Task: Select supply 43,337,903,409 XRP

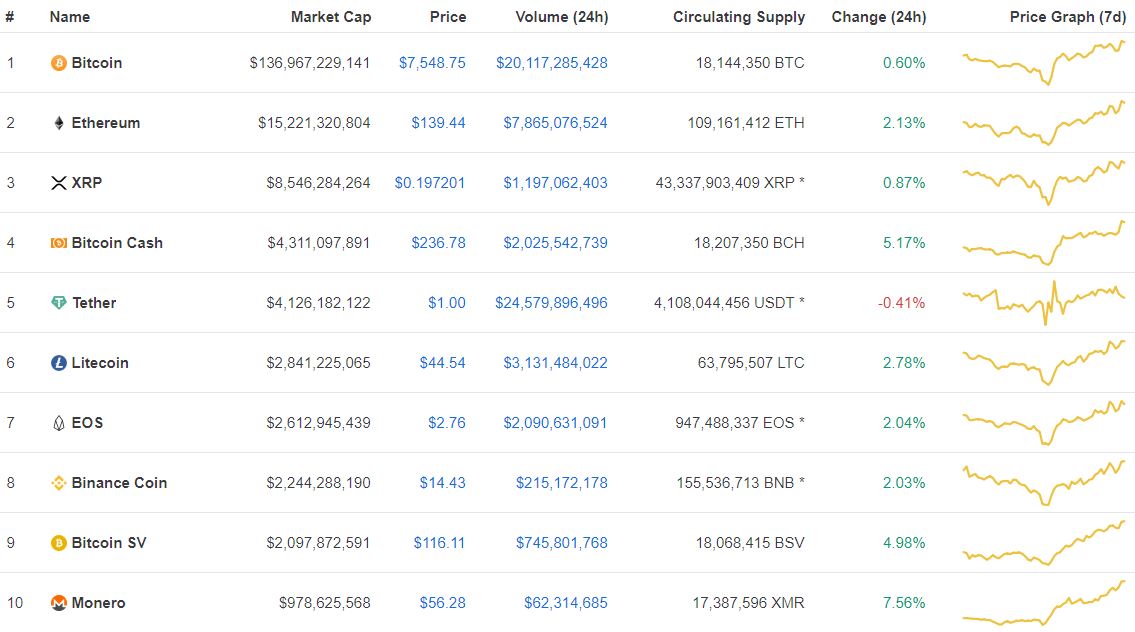Action: (730, 183)
